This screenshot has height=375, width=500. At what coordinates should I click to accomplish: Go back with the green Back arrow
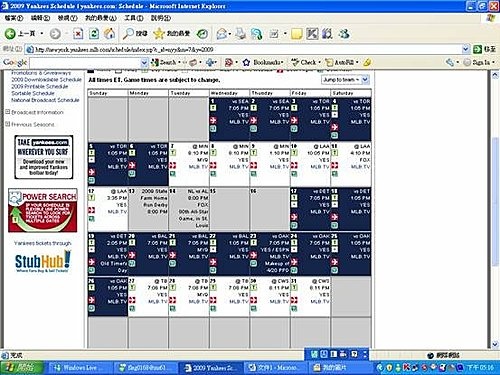pyautogui.click(x=10, y=34)
